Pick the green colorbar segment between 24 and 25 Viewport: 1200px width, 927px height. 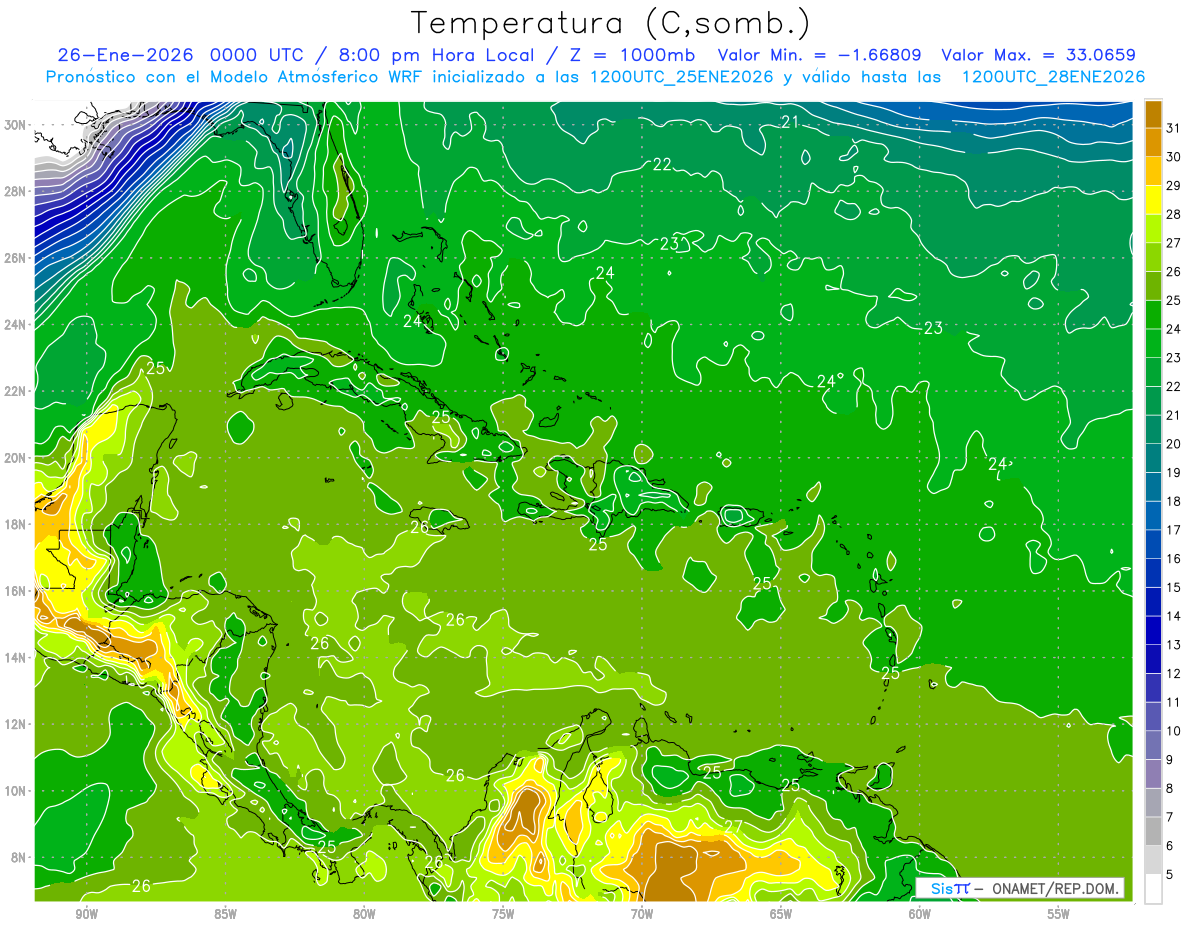click(x=1153, y=314)
